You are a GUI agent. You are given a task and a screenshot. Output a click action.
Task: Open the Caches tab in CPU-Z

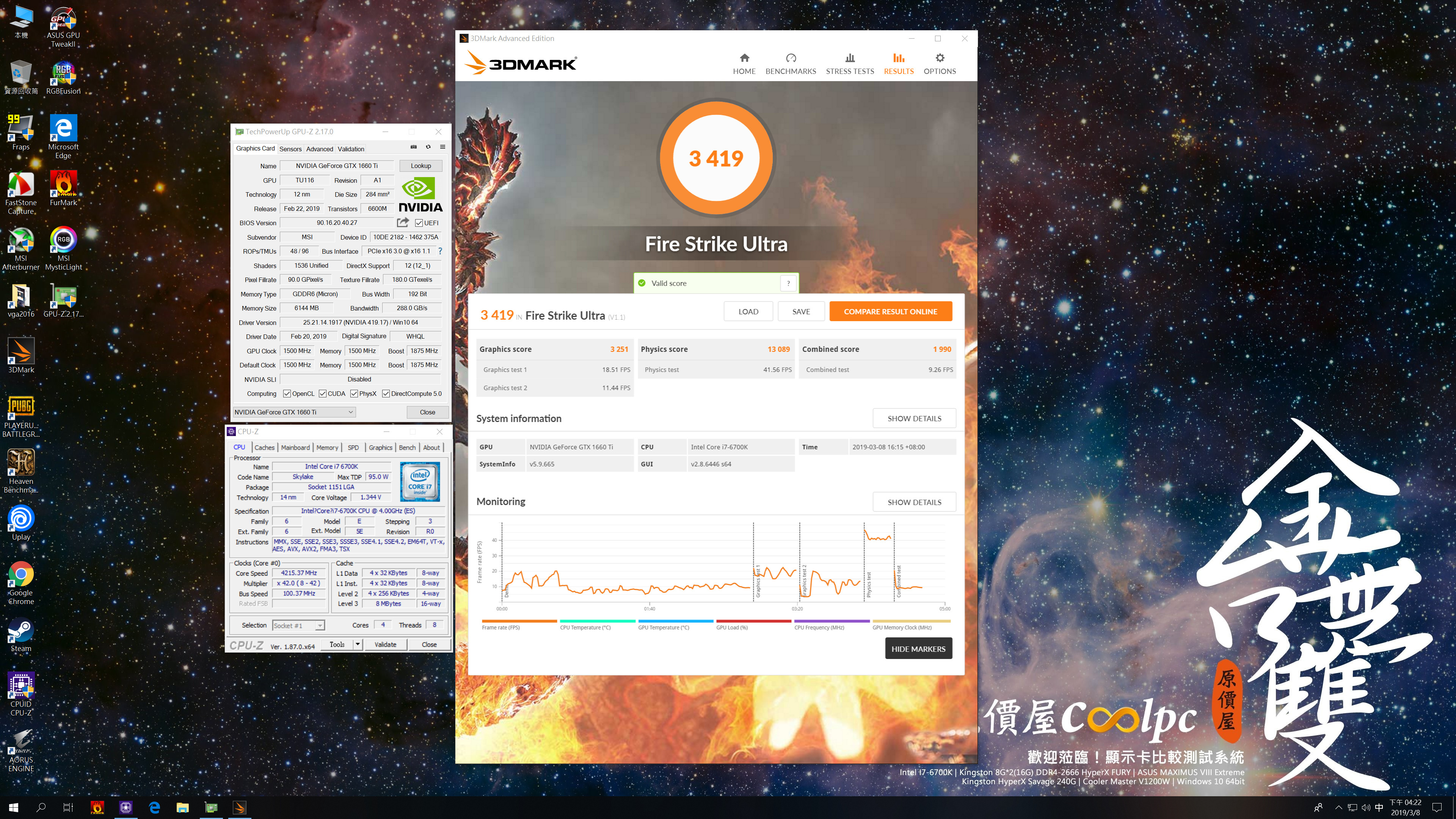(264, 447)
